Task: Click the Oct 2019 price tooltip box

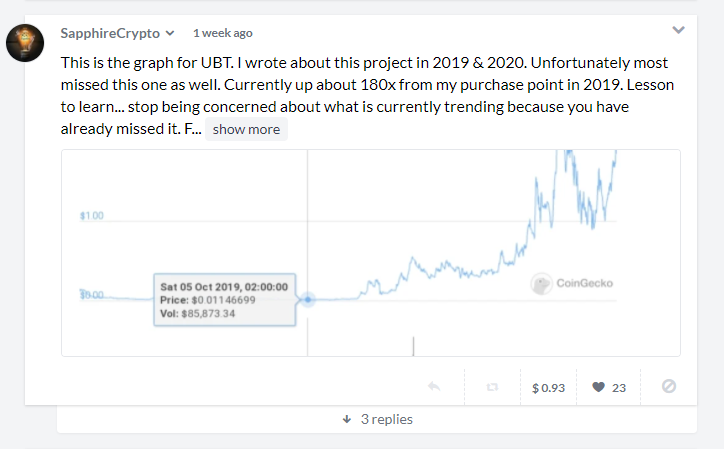Action: point(224,300)
